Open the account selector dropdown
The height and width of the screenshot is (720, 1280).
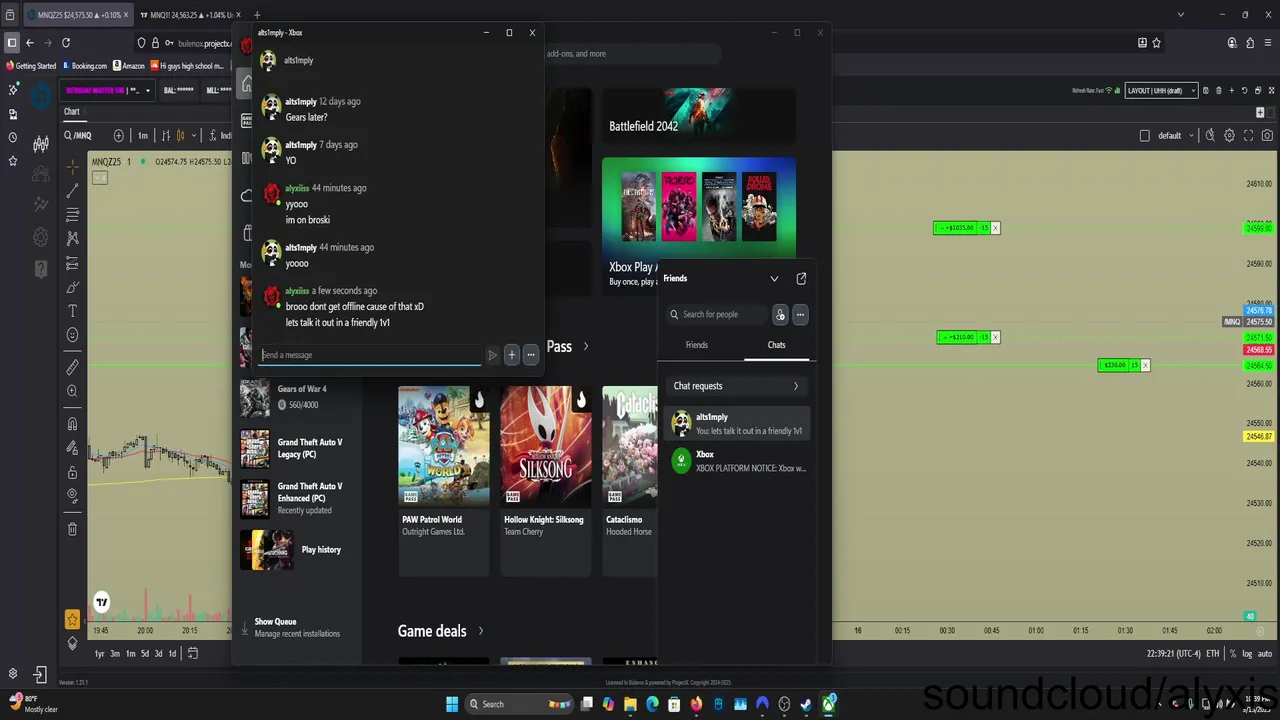click(x=108, y=90)
